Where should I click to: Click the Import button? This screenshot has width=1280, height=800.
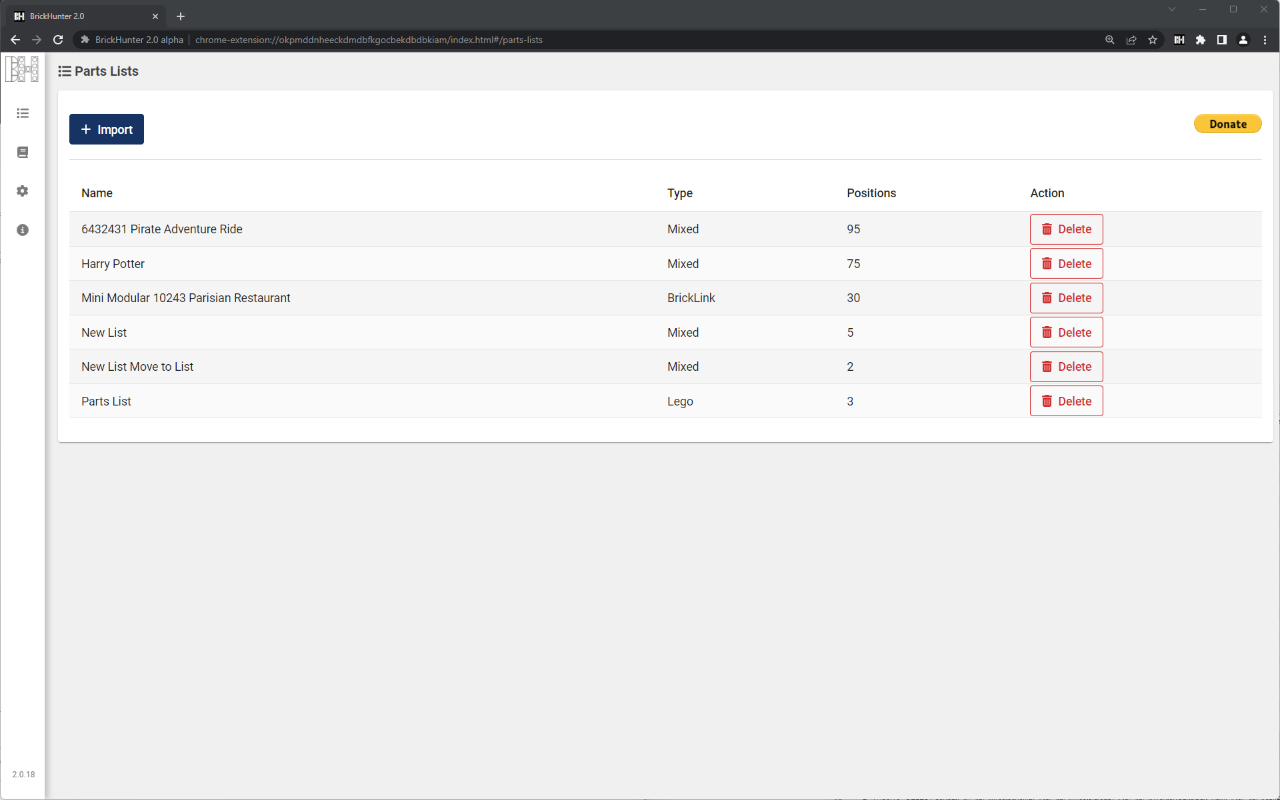[106, 129]
